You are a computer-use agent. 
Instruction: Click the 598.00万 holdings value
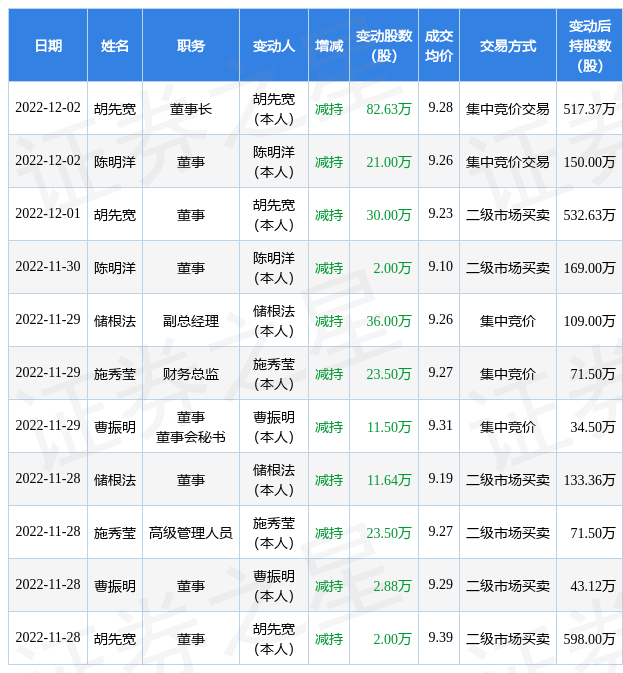point(590,639)
